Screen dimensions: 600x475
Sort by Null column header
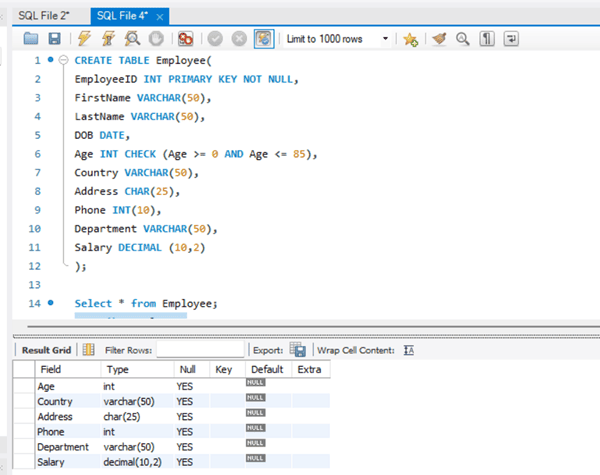coord(192,369)
